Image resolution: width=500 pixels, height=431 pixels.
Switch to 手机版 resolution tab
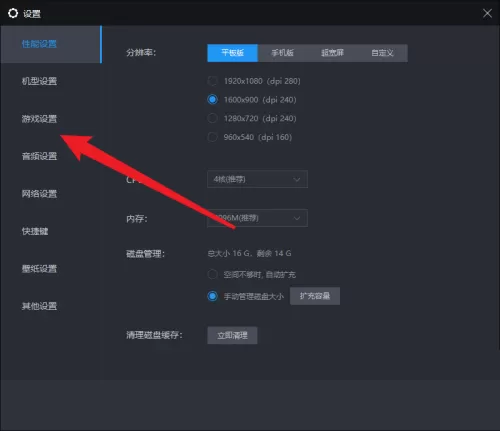point(282,53)
